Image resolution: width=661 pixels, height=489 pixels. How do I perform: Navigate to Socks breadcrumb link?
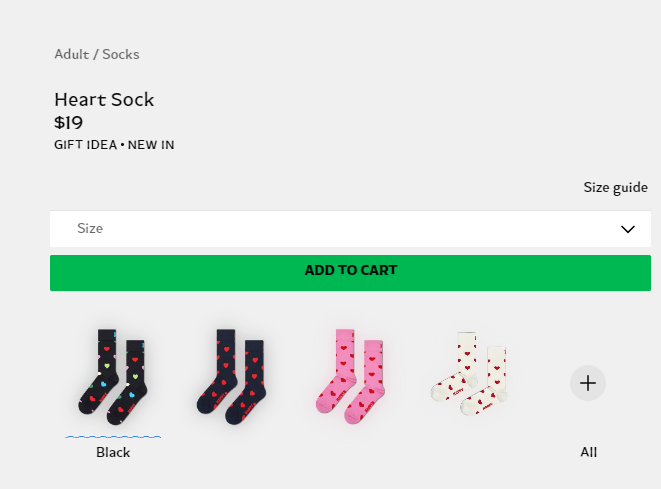121,54
